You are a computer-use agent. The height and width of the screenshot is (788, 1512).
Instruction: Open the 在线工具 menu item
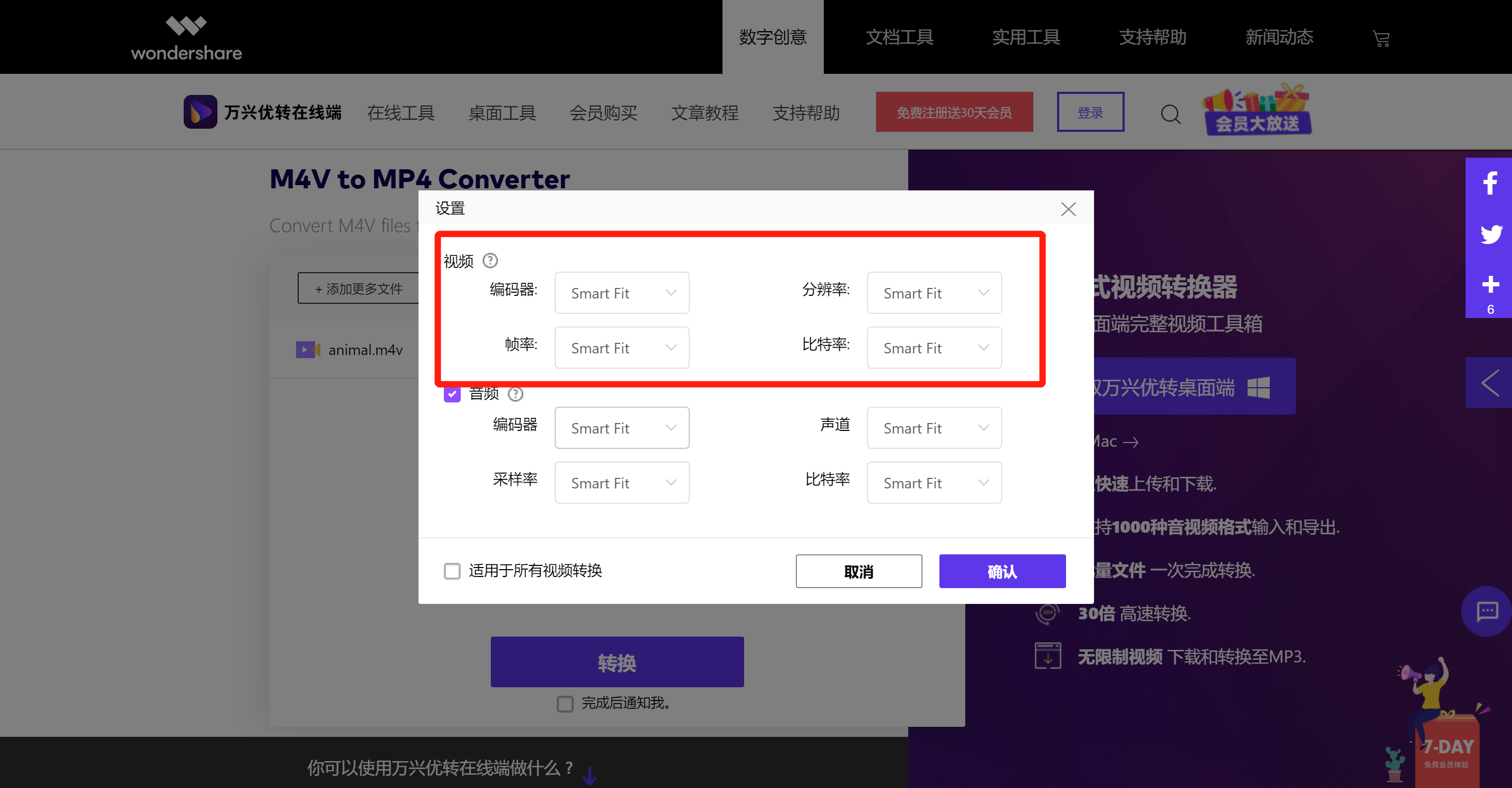tap(401, 113)
